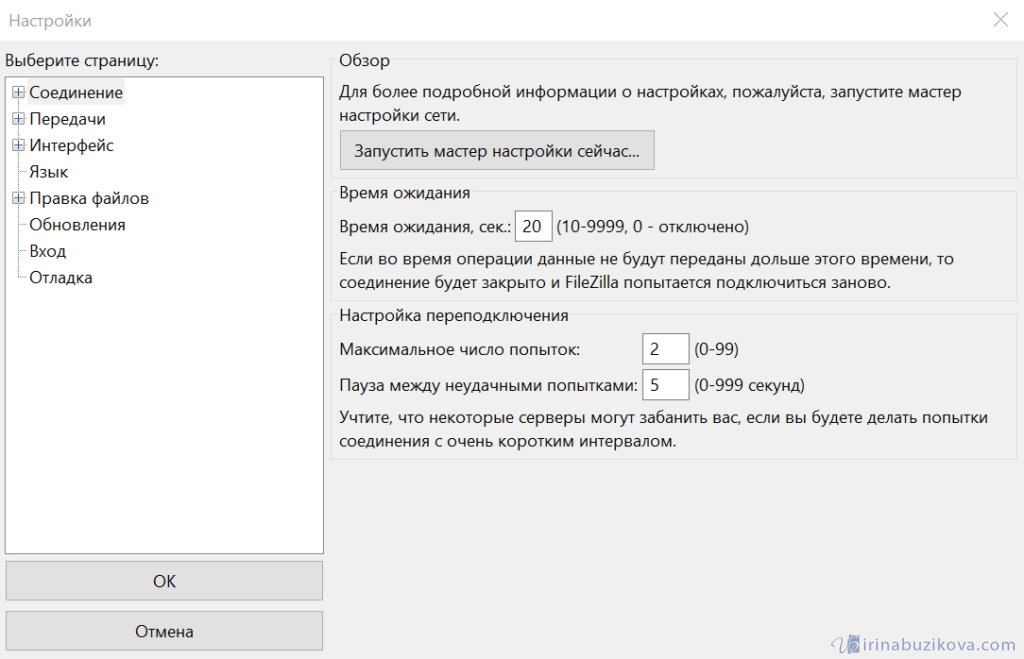Expand the Соединение tree node
The image size is (1024, 659).
(18, 93)
